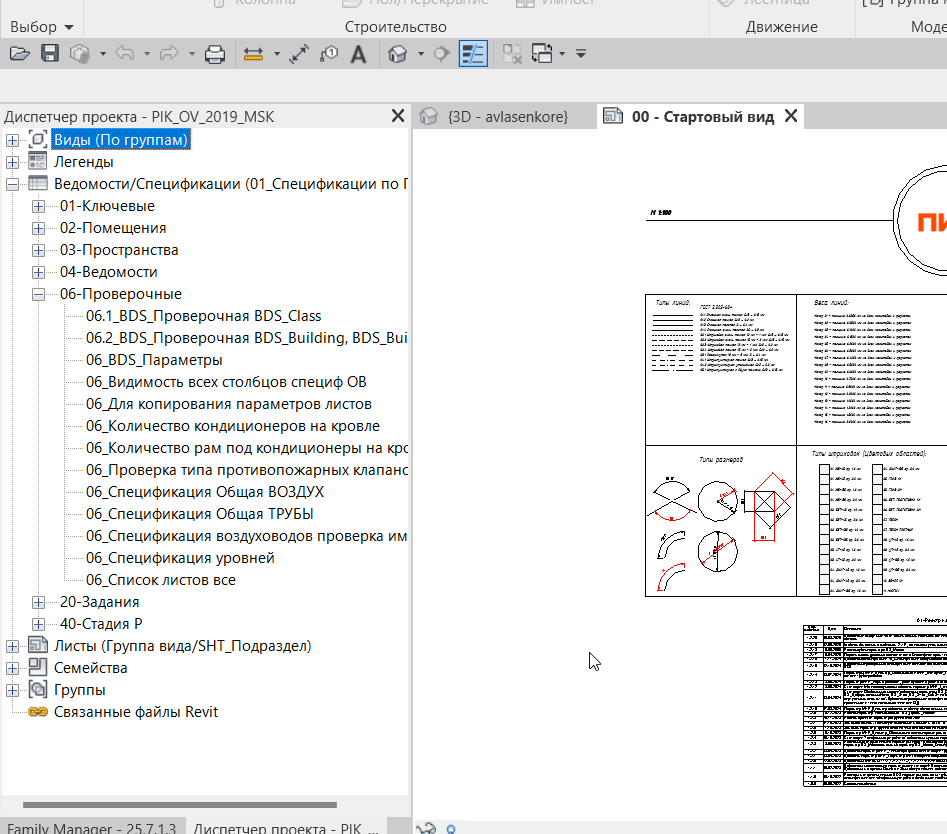This screenshot has height=834, width=947.
Task: Expand the 01-Ключевые folder
Action: (x=38, y=207)
